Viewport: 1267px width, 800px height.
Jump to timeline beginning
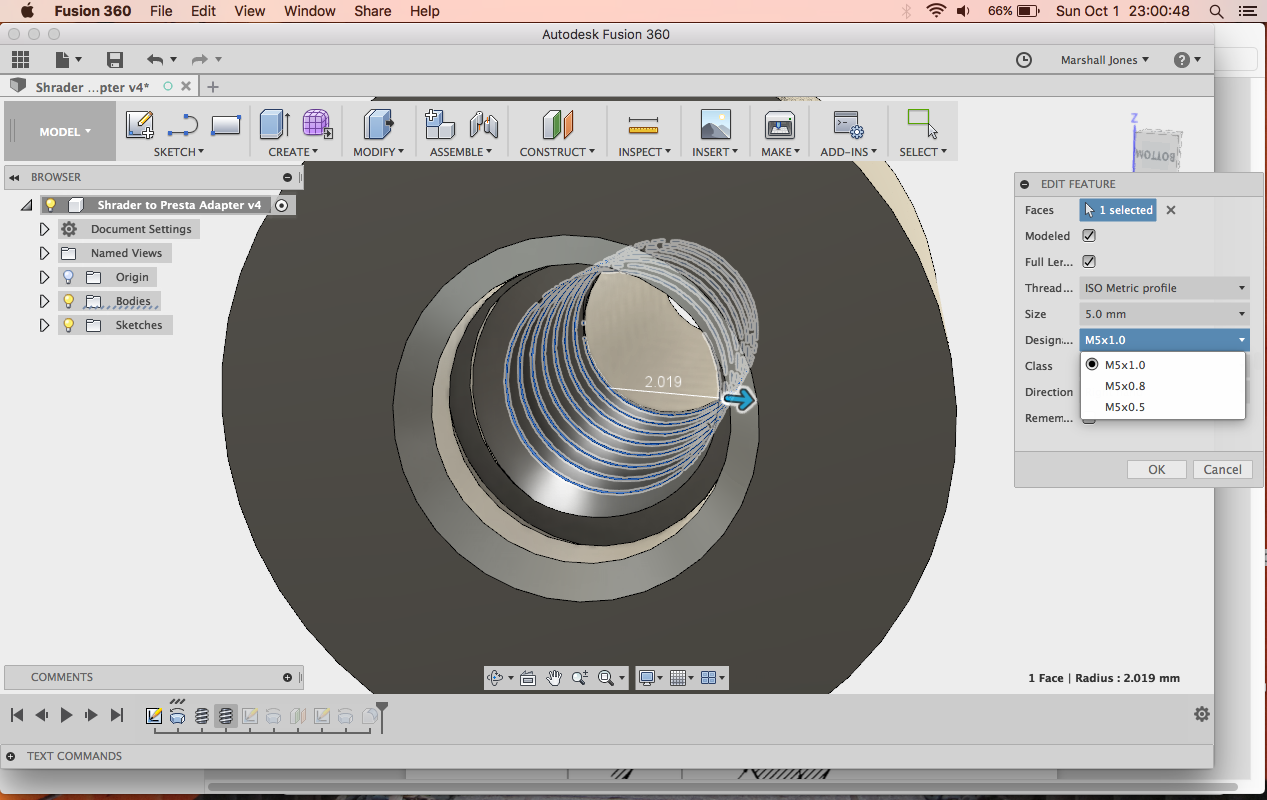tap(17, 715)
